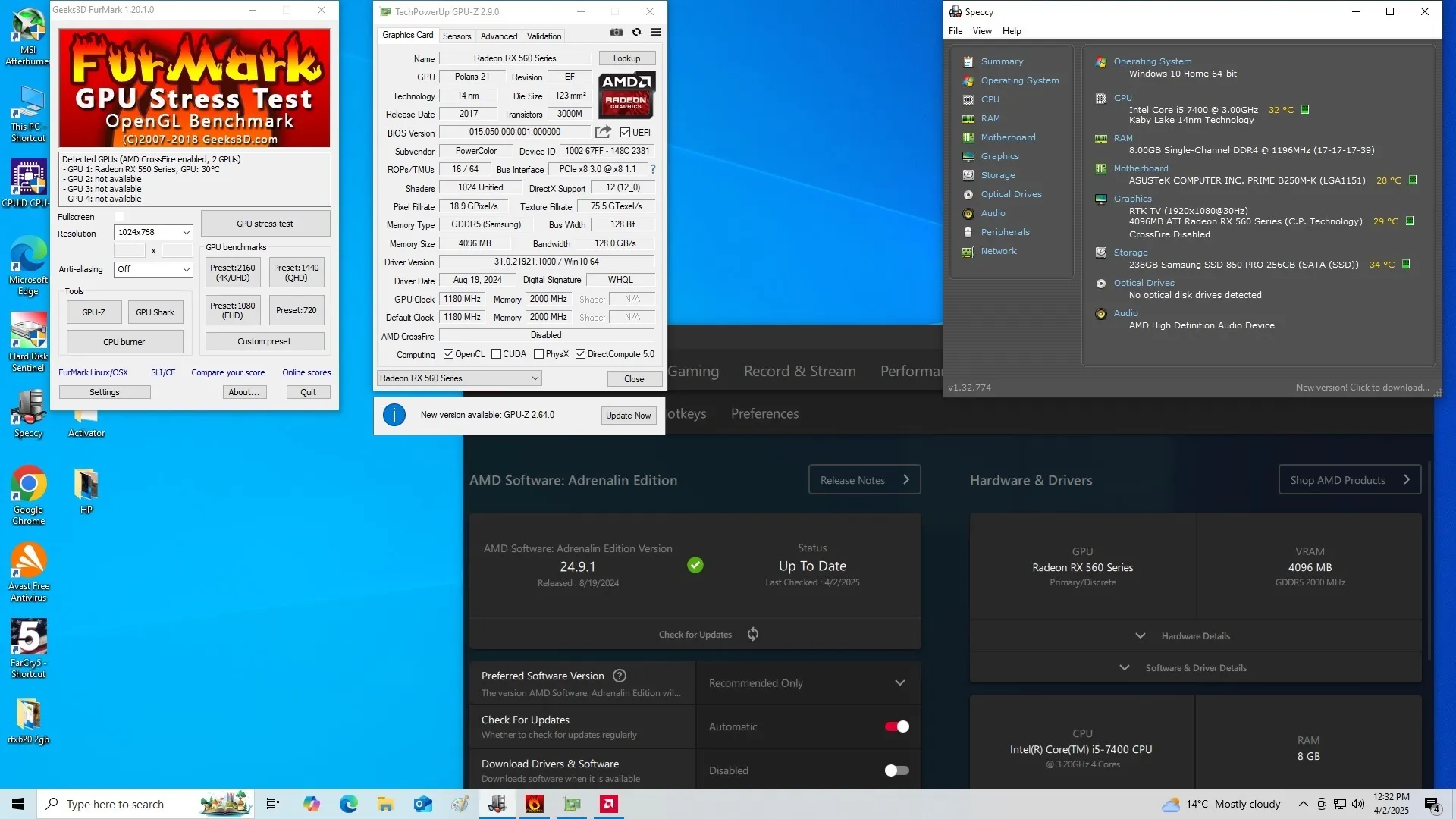The width and height of the screenshot is (1456, 819).
Task: Open Speccy File menu
Action: pos(955,31)
